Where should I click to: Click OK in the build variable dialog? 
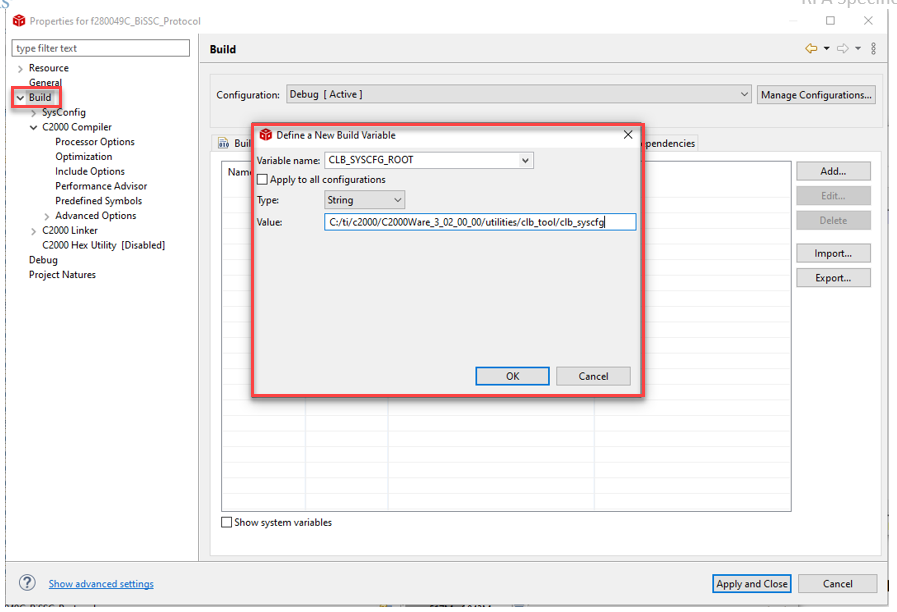click(512, 376)
